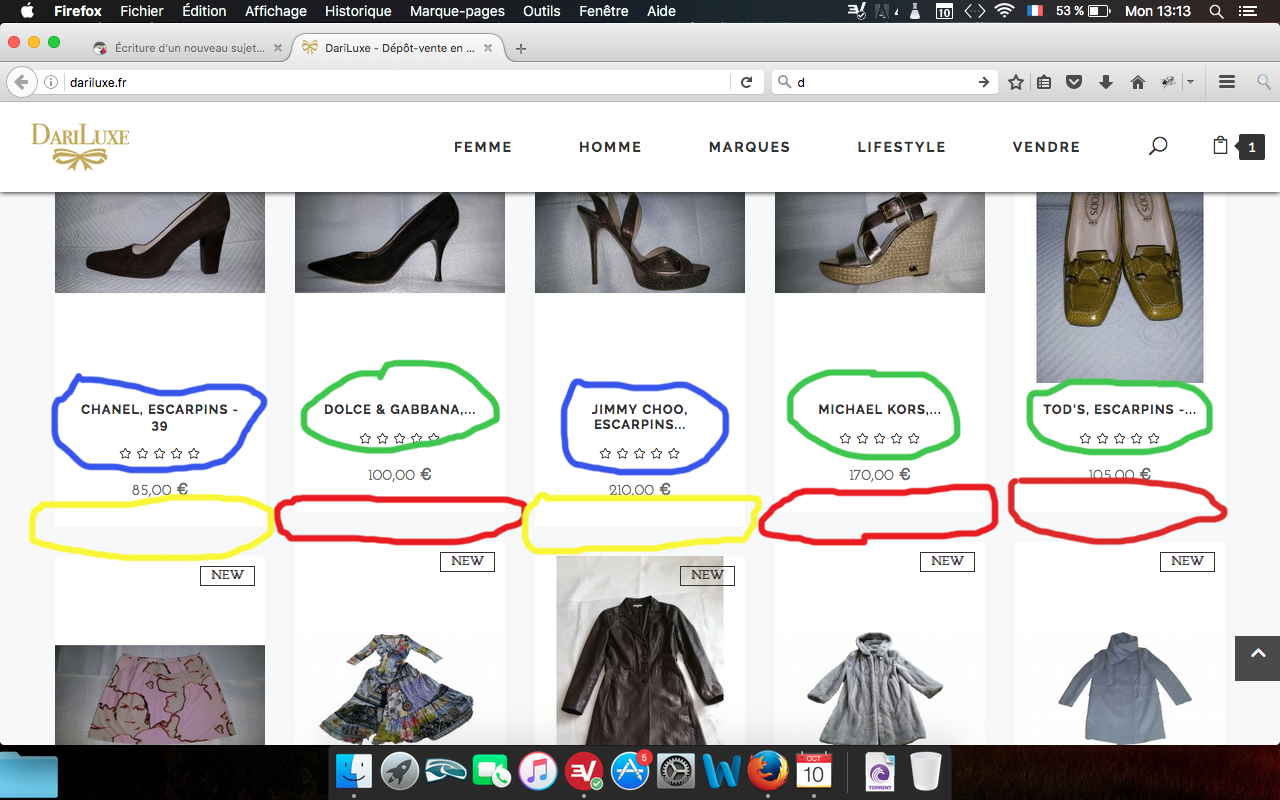
Task: Open iTunes from the dock
Action: [x=538, y=771]
